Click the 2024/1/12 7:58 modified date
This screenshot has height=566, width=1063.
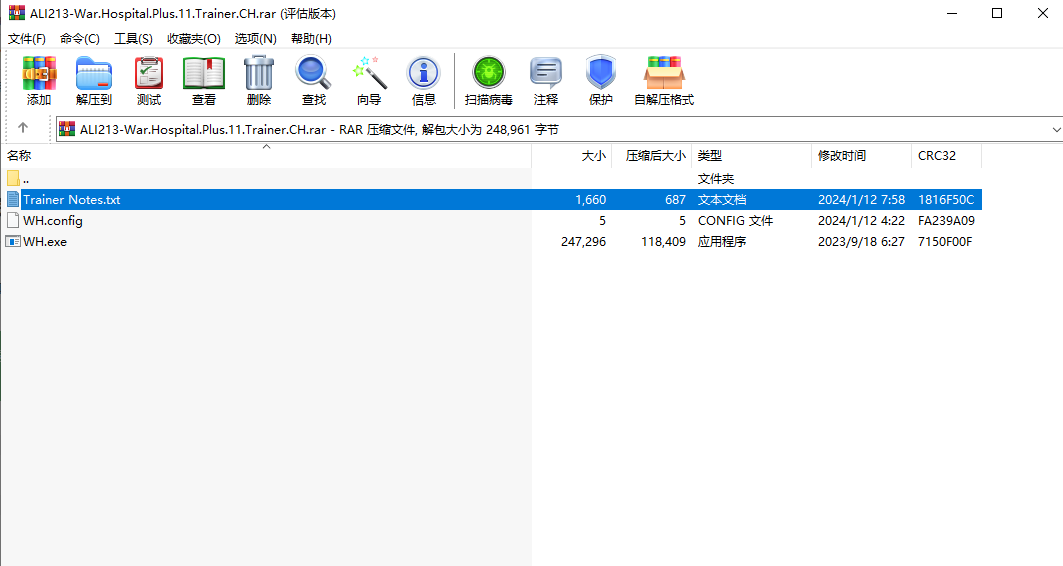861,200
